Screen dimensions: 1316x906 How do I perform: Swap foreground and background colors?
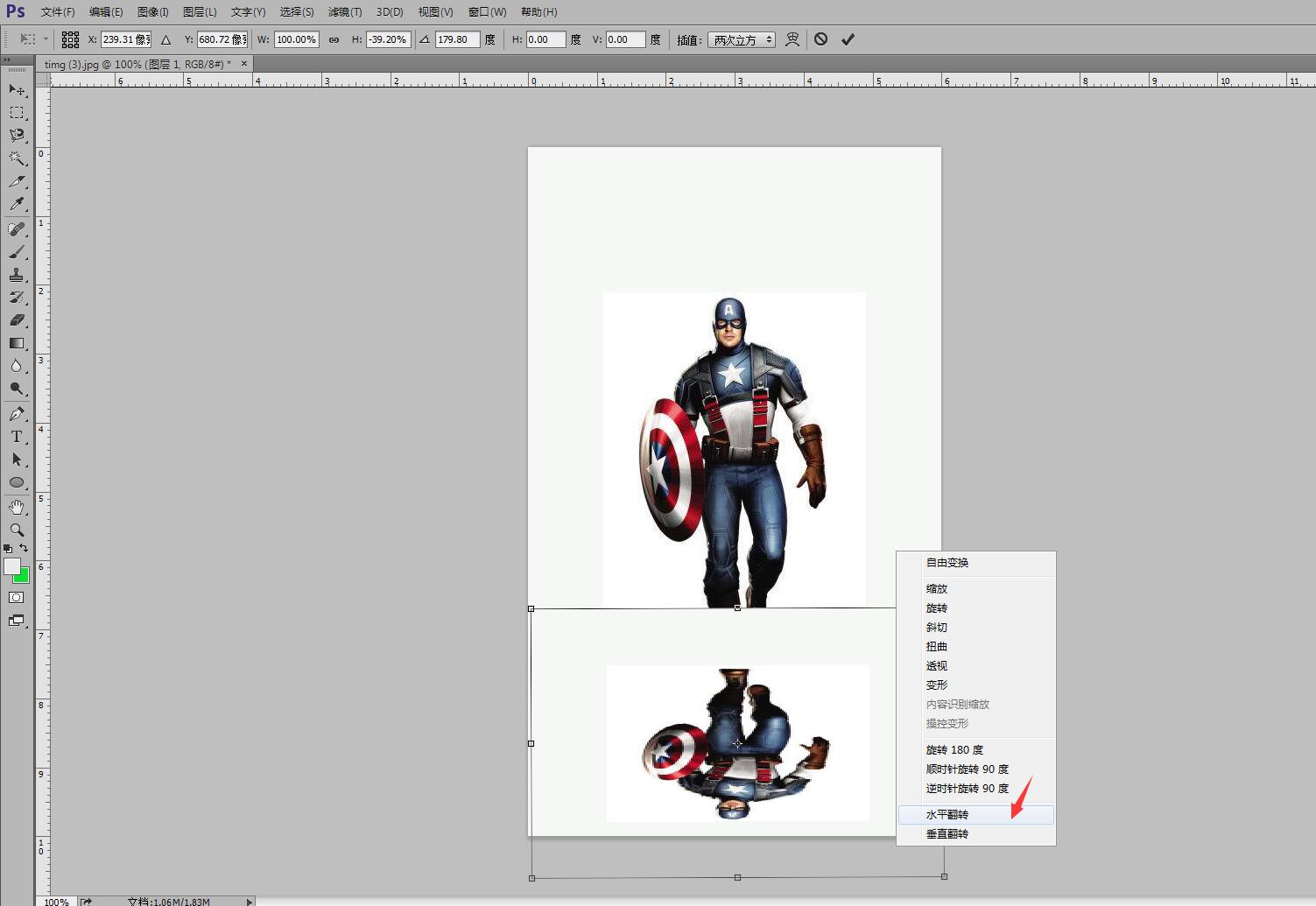tap(24, 548)
